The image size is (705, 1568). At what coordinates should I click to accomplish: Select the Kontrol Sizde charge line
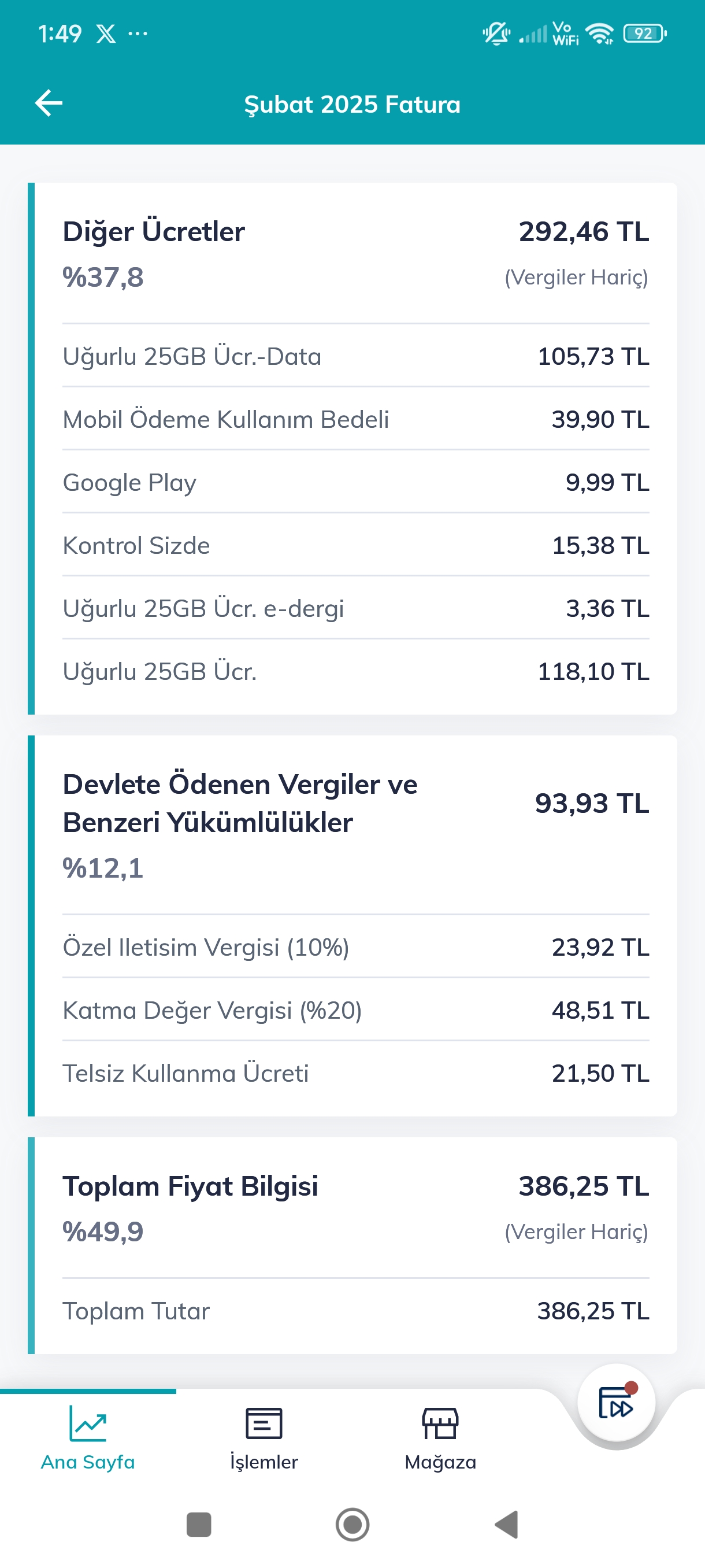click(355, 545)
